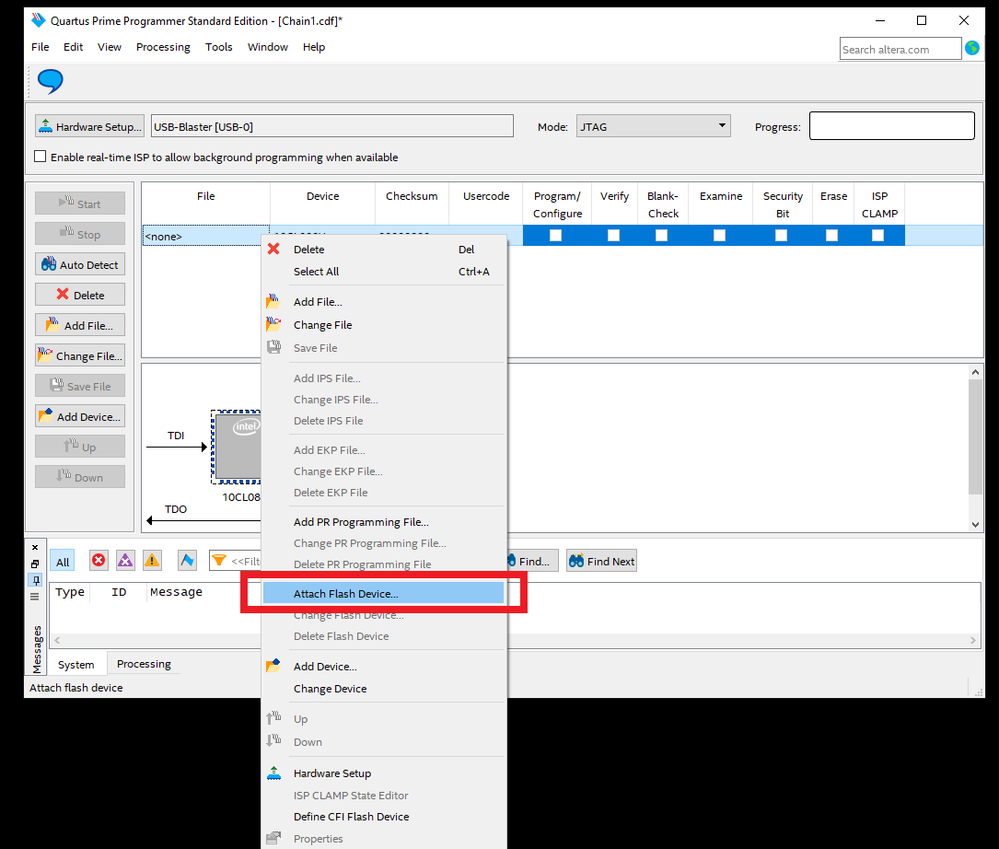
Task: Tick the Erase checkbox
Action: click(832, 236)
